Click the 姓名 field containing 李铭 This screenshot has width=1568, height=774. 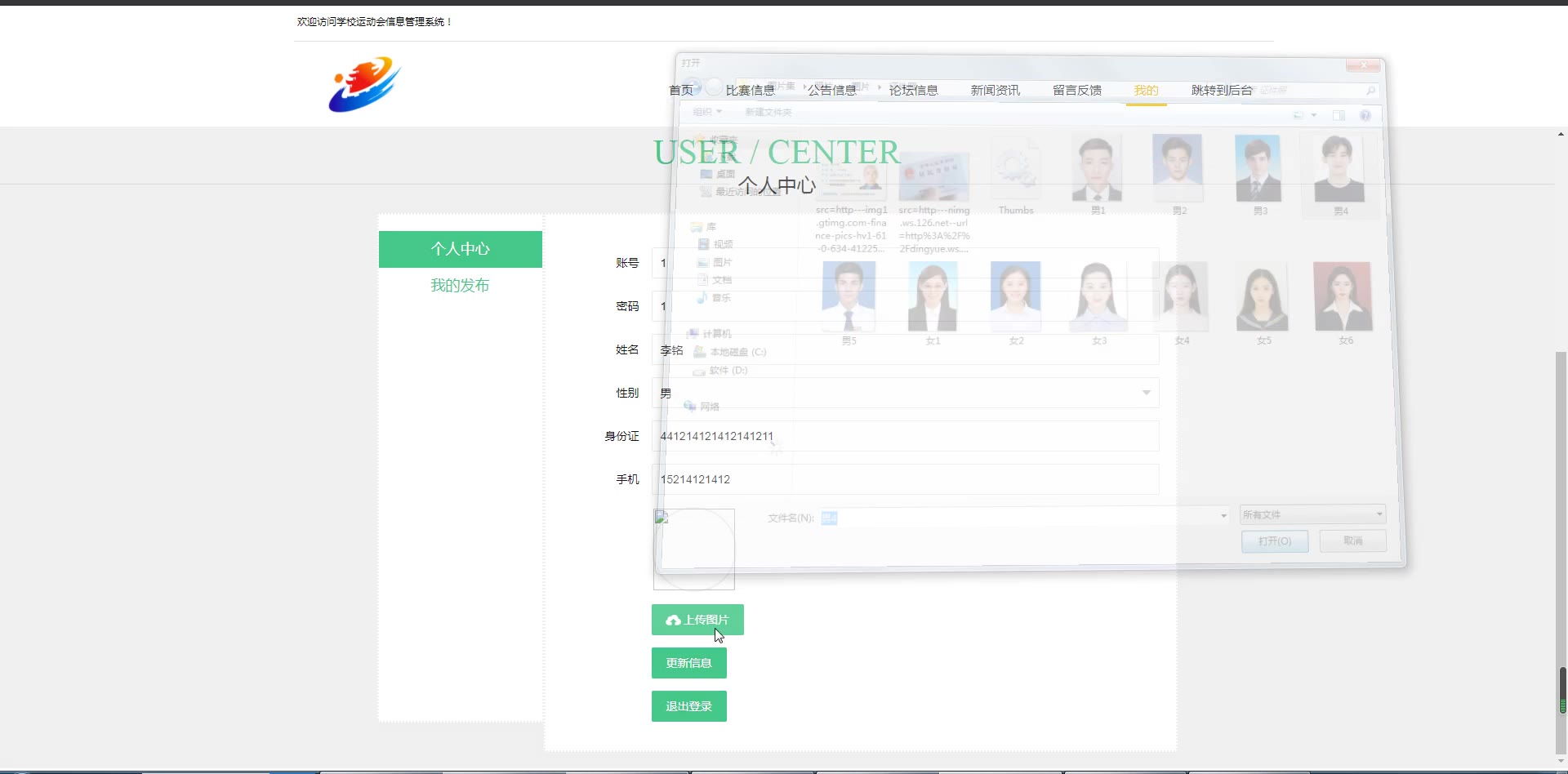(x=906, y=349)
